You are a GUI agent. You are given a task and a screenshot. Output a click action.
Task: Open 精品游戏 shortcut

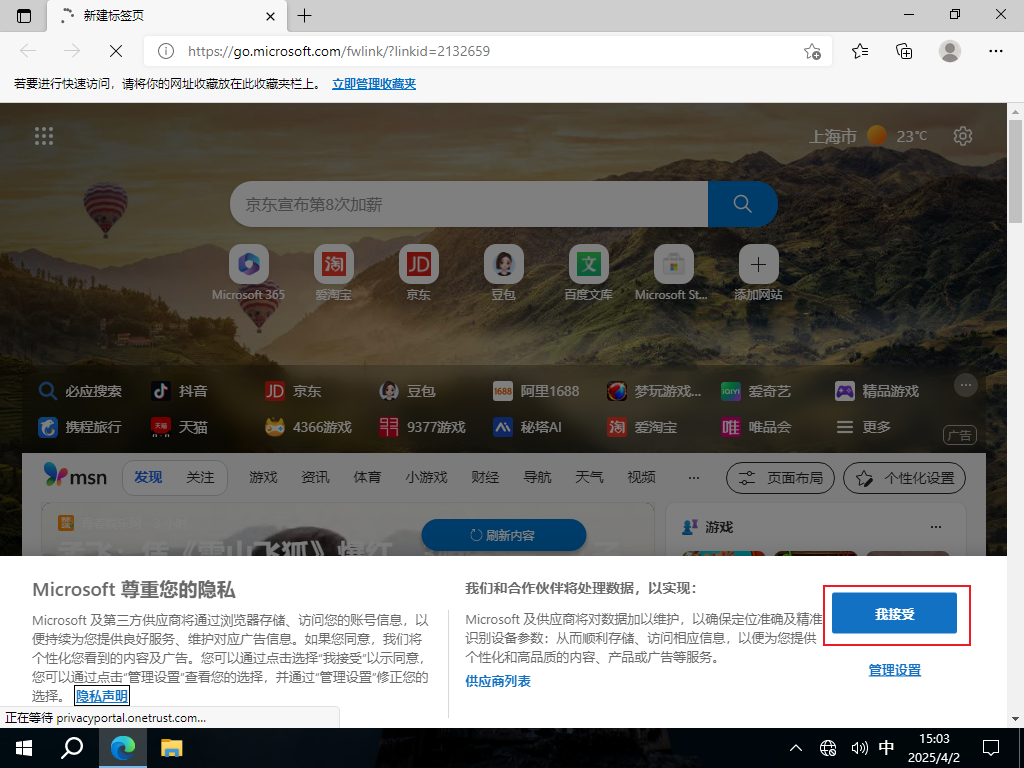877,391
